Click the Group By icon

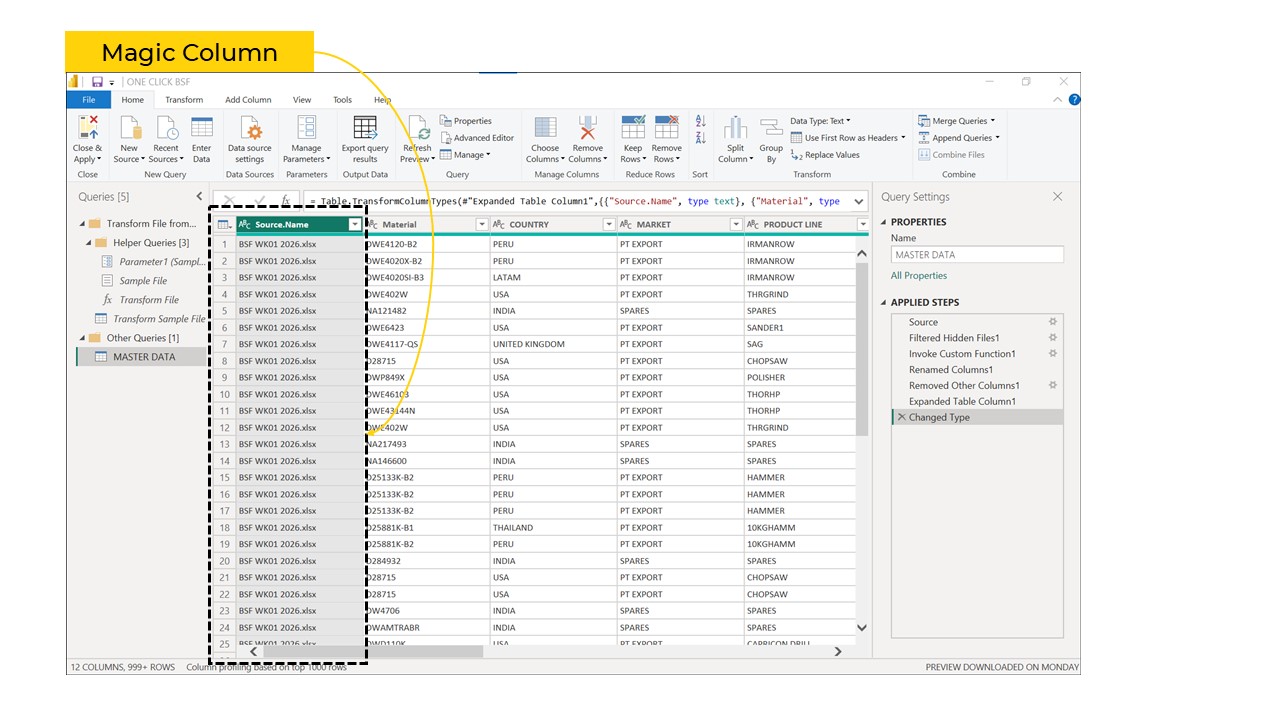(x=771, y=128)
